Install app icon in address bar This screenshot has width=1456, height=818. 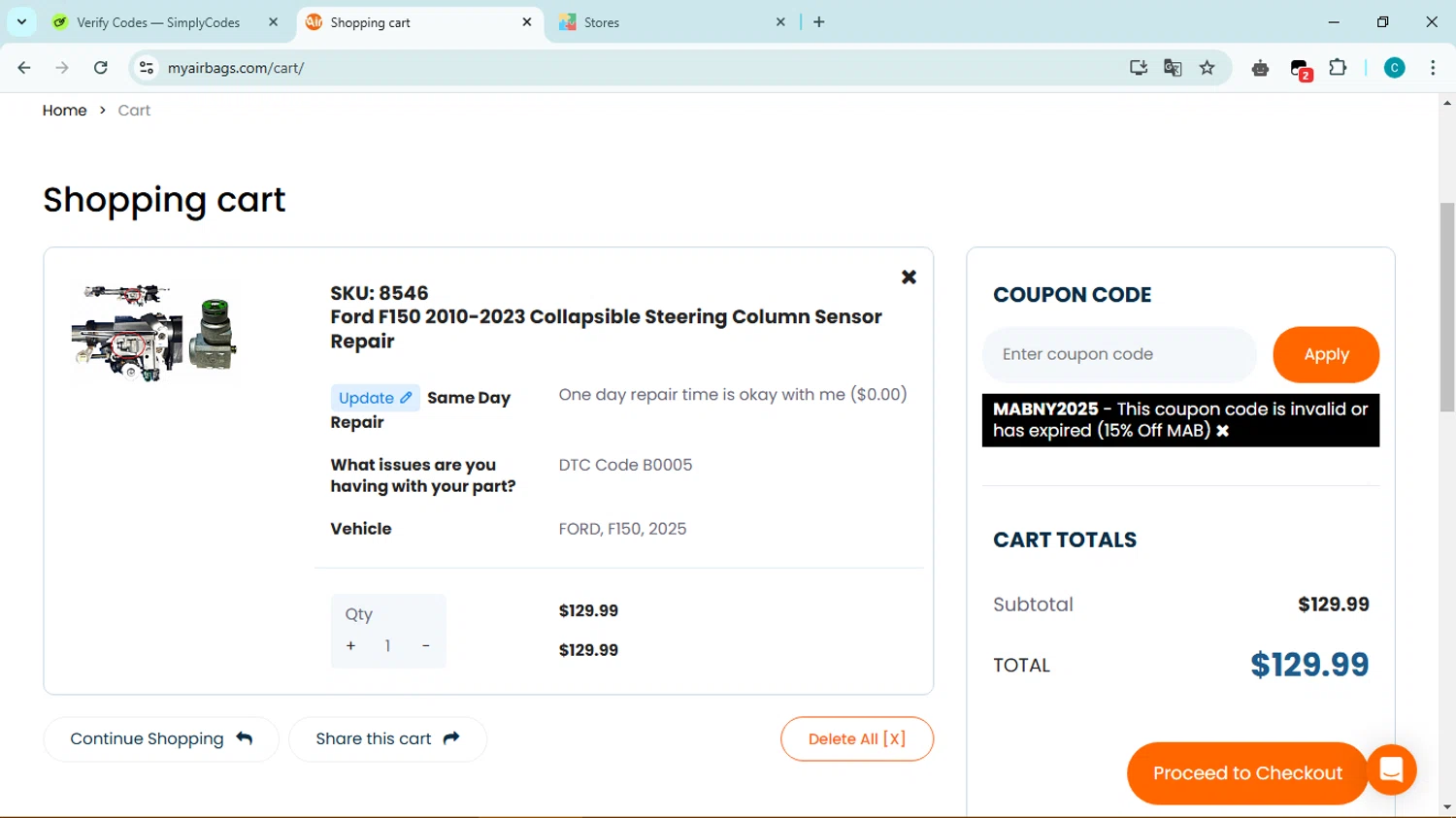click(1139, 68)
